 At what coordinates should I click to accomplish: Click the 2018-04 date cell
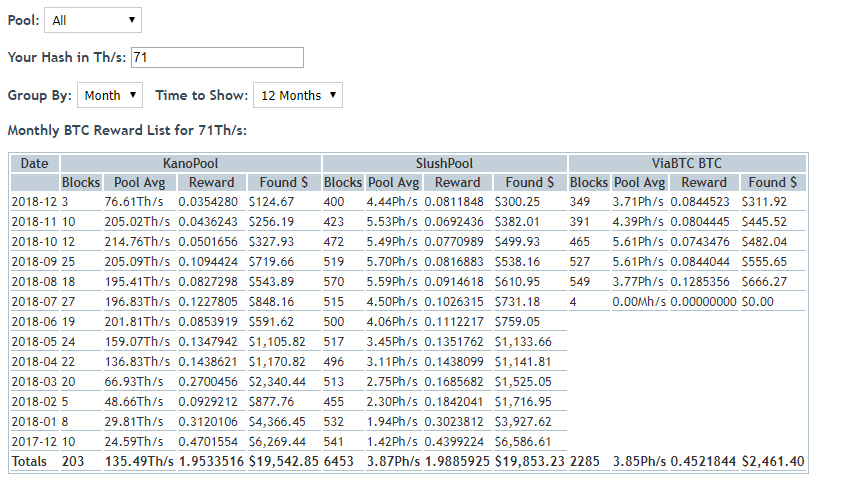tap(34, 362)
